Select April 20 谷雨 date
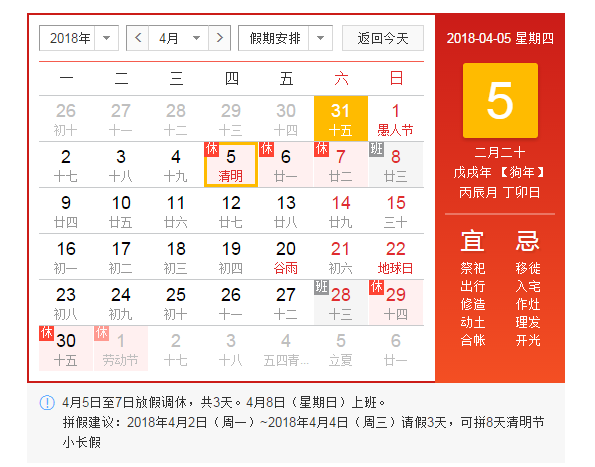 tap(286, 257)
